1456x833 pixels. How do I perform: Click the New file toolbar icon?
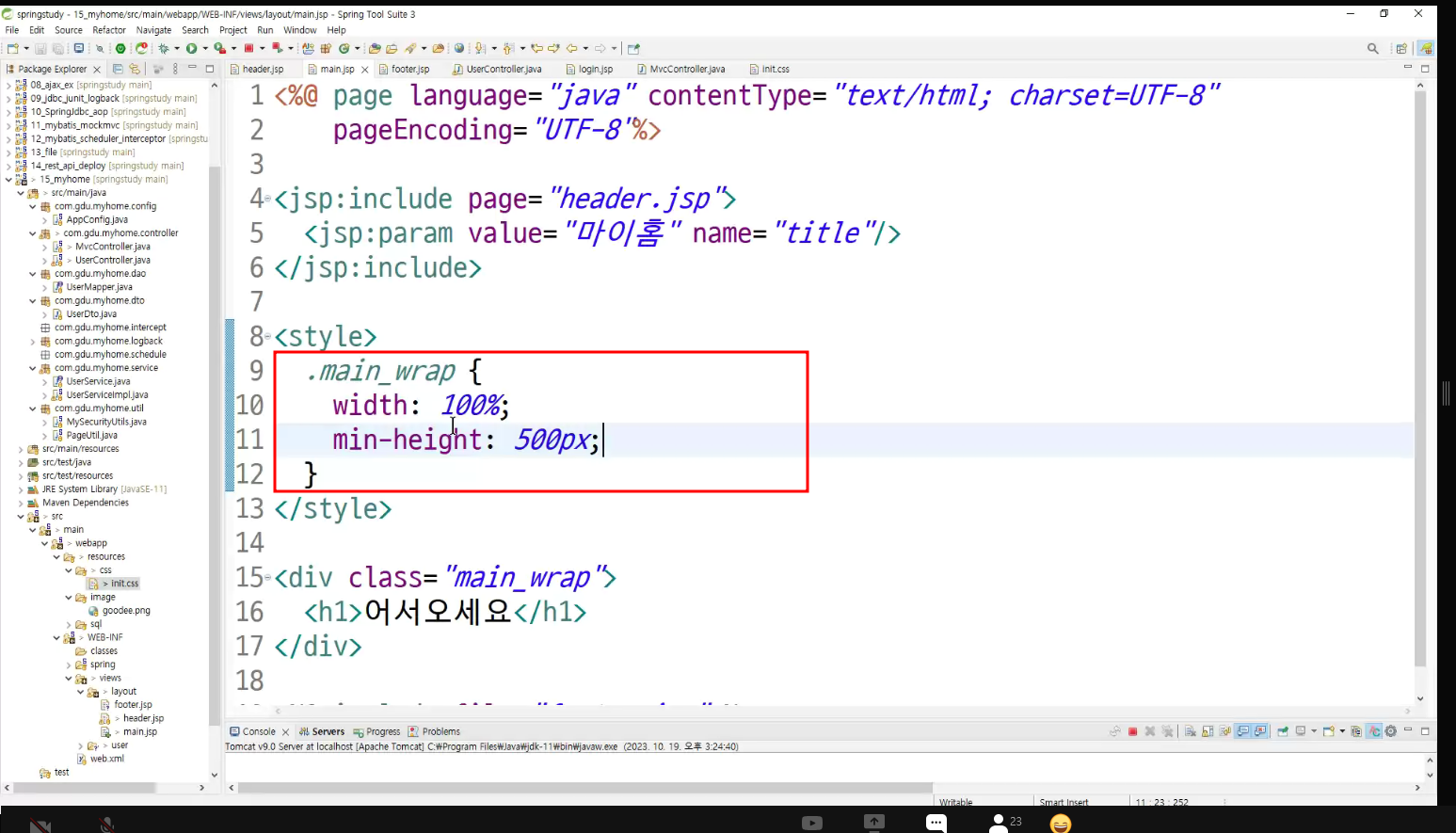tap(13, 48)
